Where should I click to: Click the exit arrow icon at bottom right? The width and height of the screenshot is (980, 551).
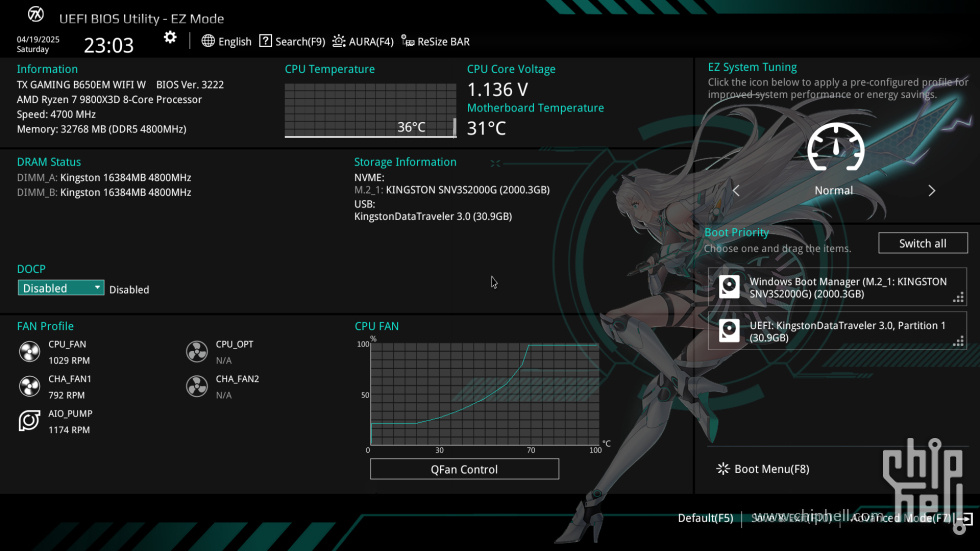pyautogui.click(x=965, y=518)
